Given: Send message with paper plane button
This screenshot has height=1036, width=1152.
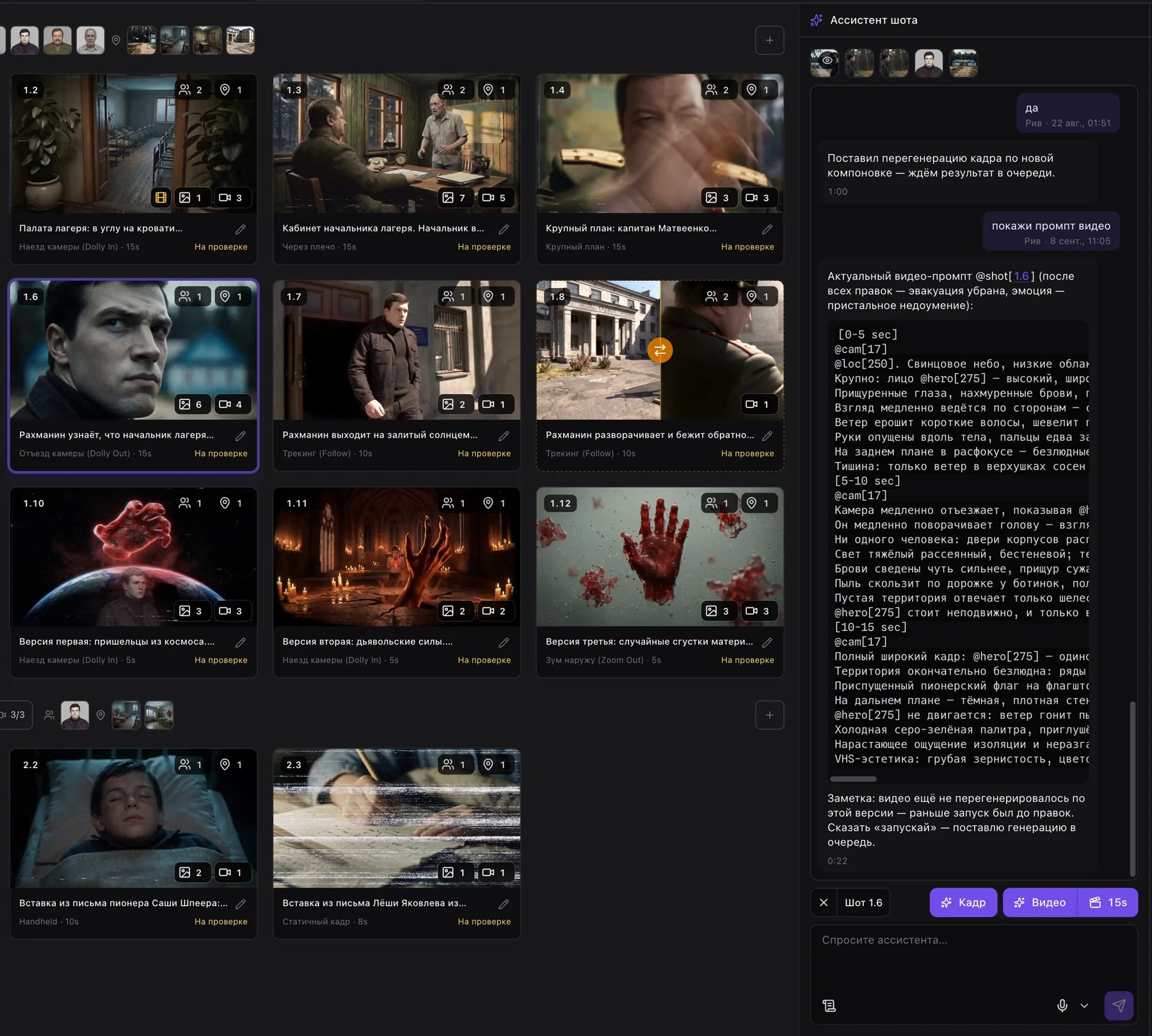Looking at the screenshot, I should 1119,1005.
